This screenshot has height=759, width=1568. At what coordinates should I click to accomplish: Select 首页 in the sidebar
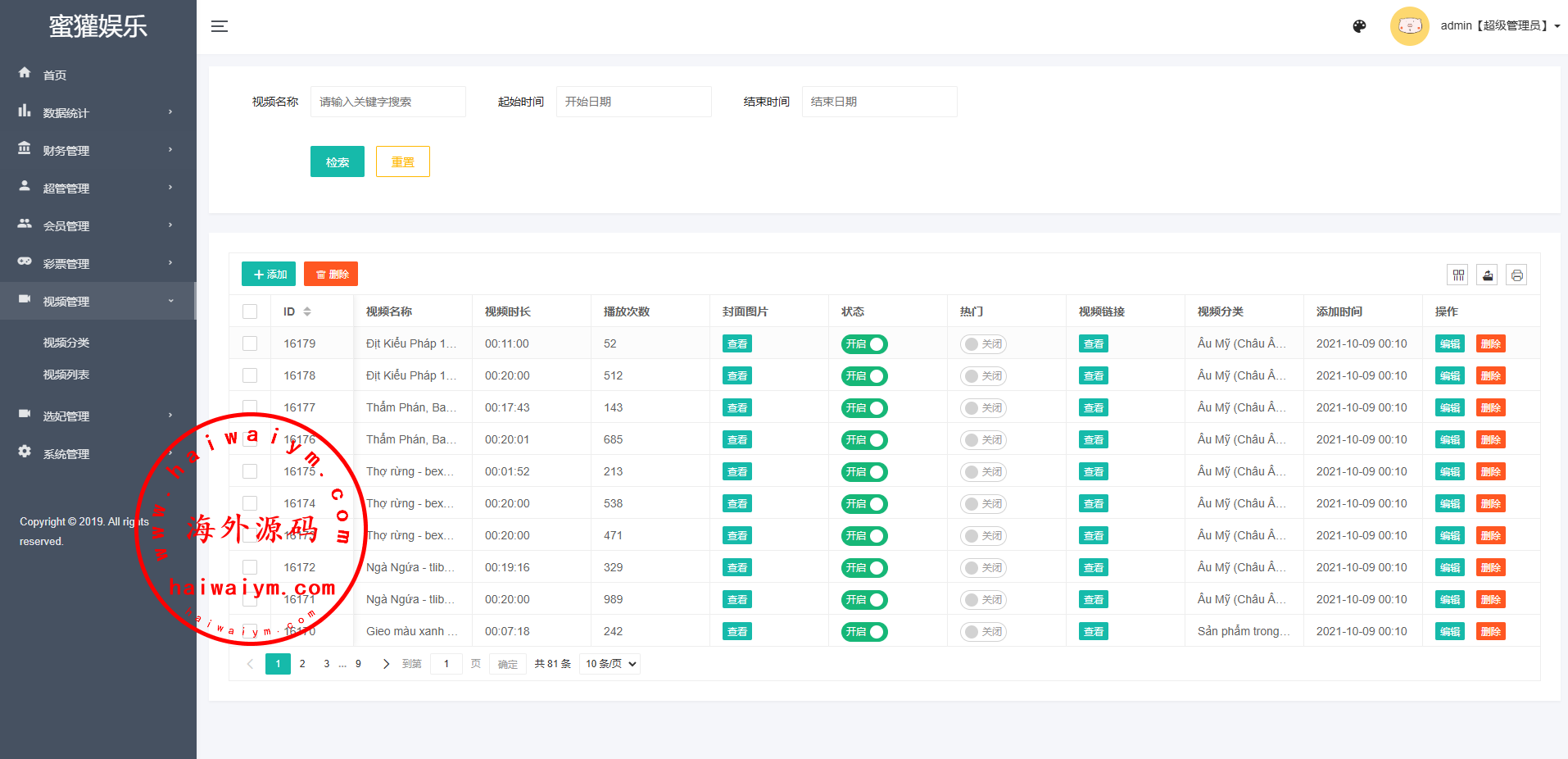(x=55, y=75)
